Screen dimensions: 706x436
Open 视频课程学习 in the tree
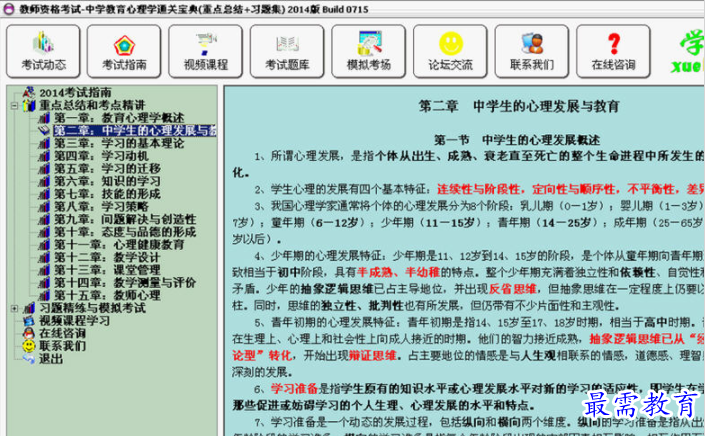(75, 321)
